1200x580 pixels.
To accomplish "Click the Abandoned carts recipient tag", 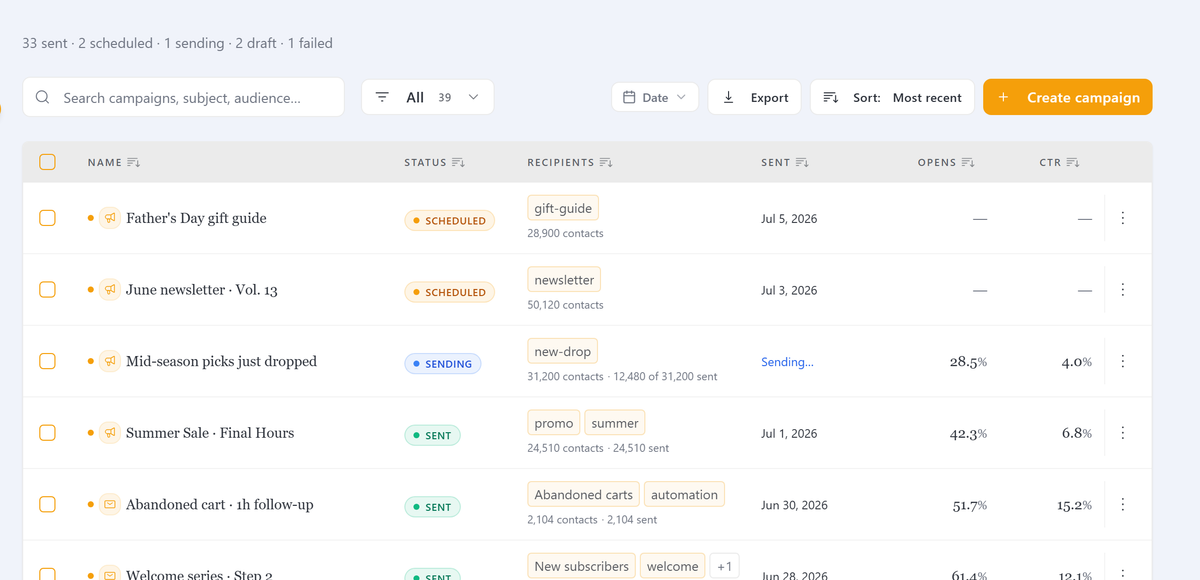I will point(584,494).
